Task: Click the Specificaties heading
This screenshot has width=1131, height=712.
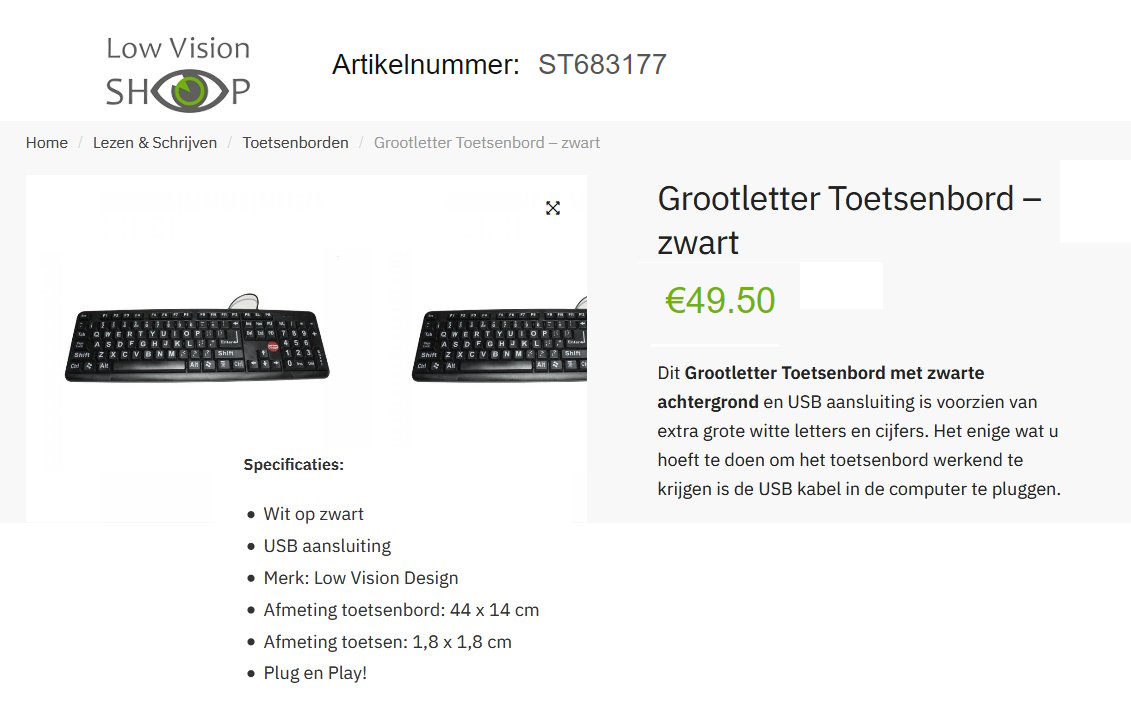Action: point(293,465)
